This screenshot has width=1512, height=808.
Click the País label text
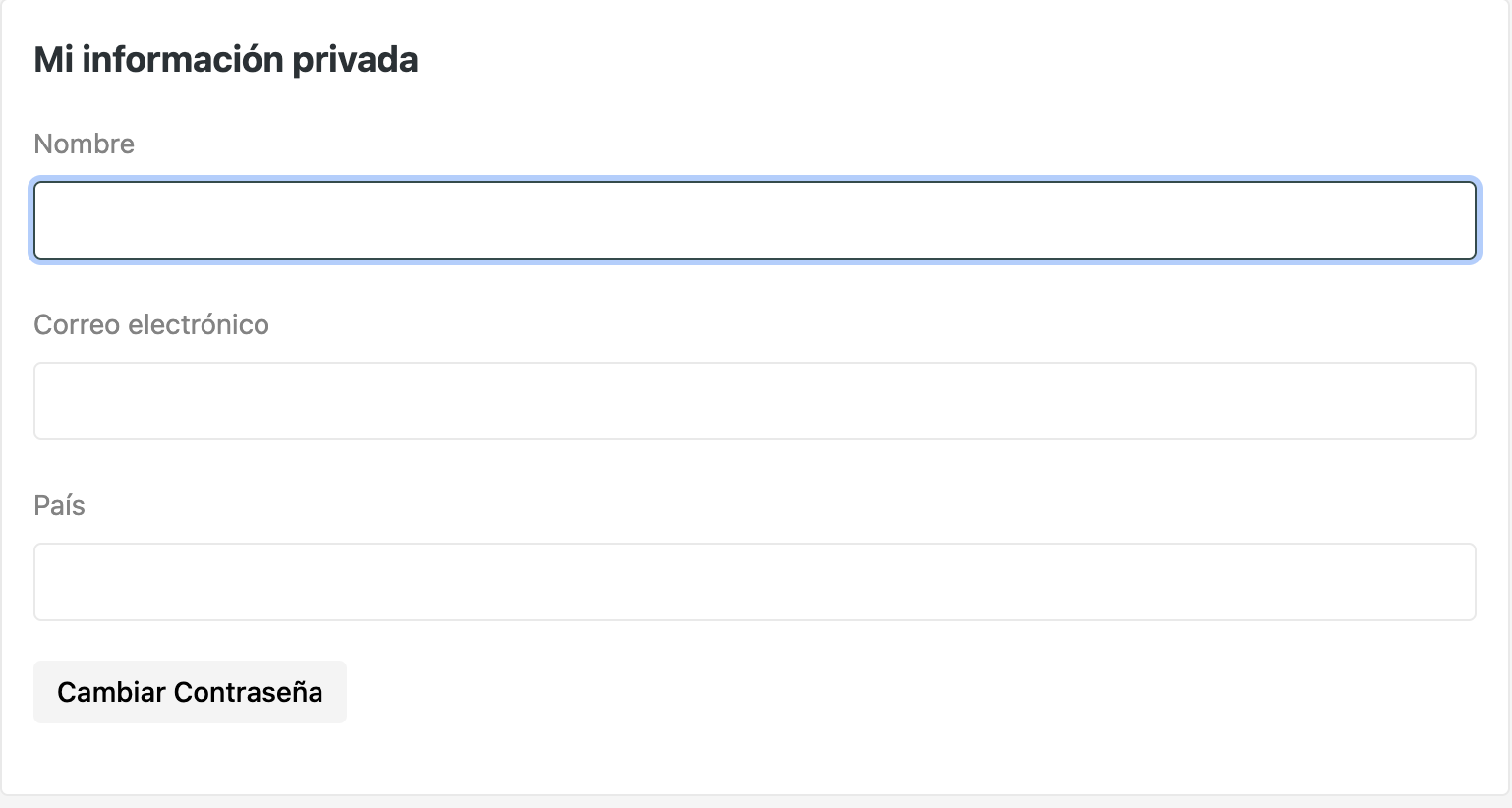(x=59, y=506)
